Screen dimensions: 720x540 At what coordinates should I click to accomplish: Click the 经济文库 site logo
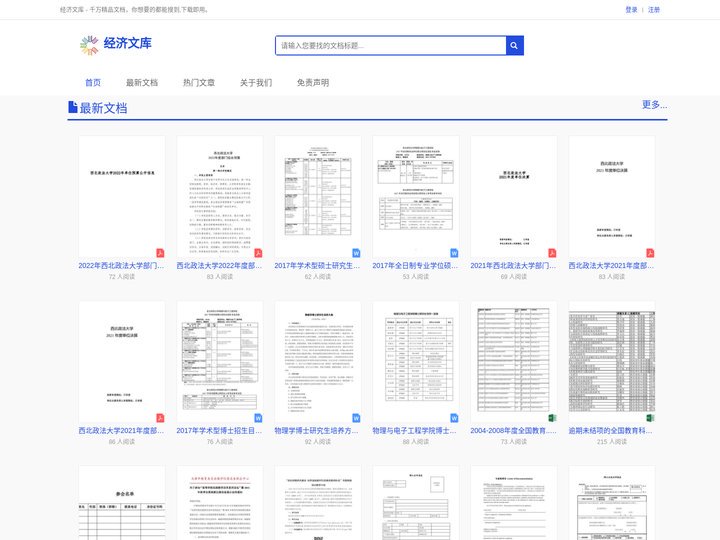(116, 45)
